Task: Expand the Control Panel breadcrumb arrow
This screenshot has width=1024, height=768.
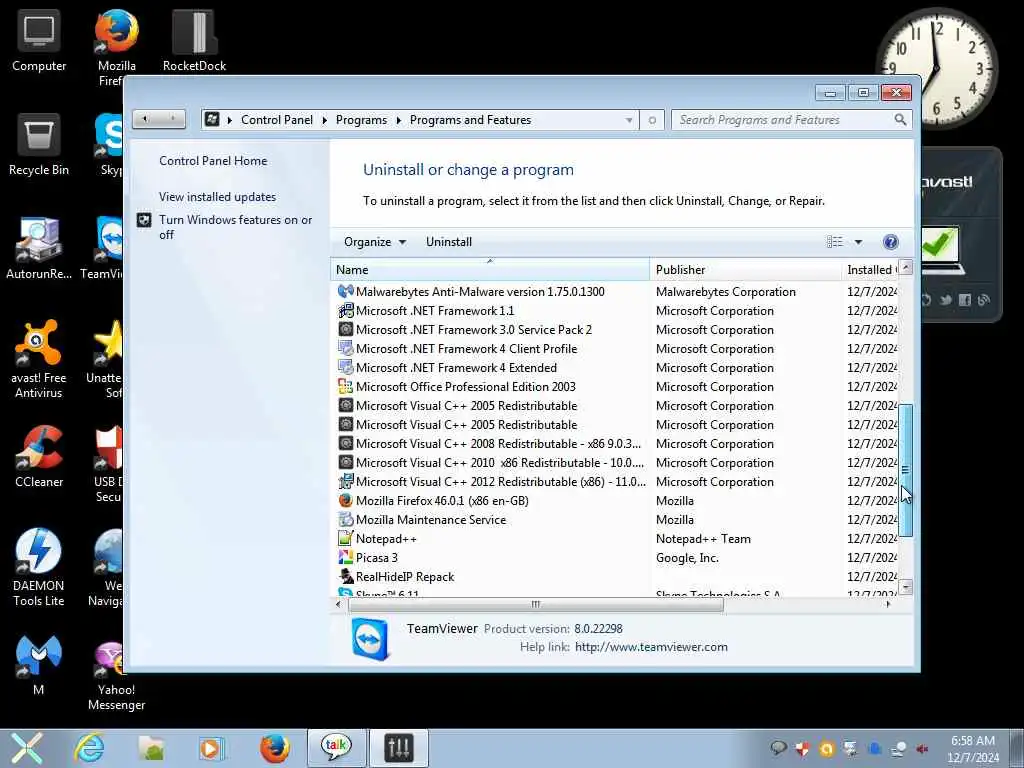Action: [325, 120]
